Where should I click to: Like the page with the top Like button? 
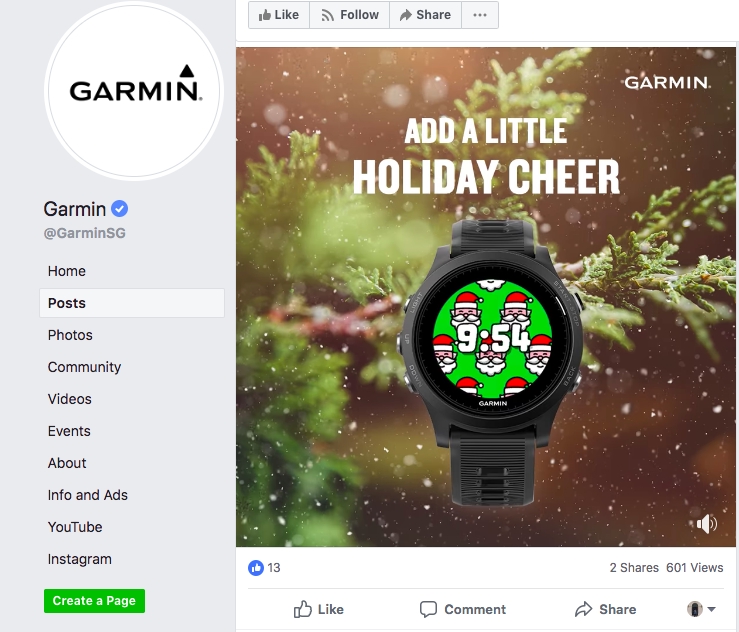pos(279,15)
